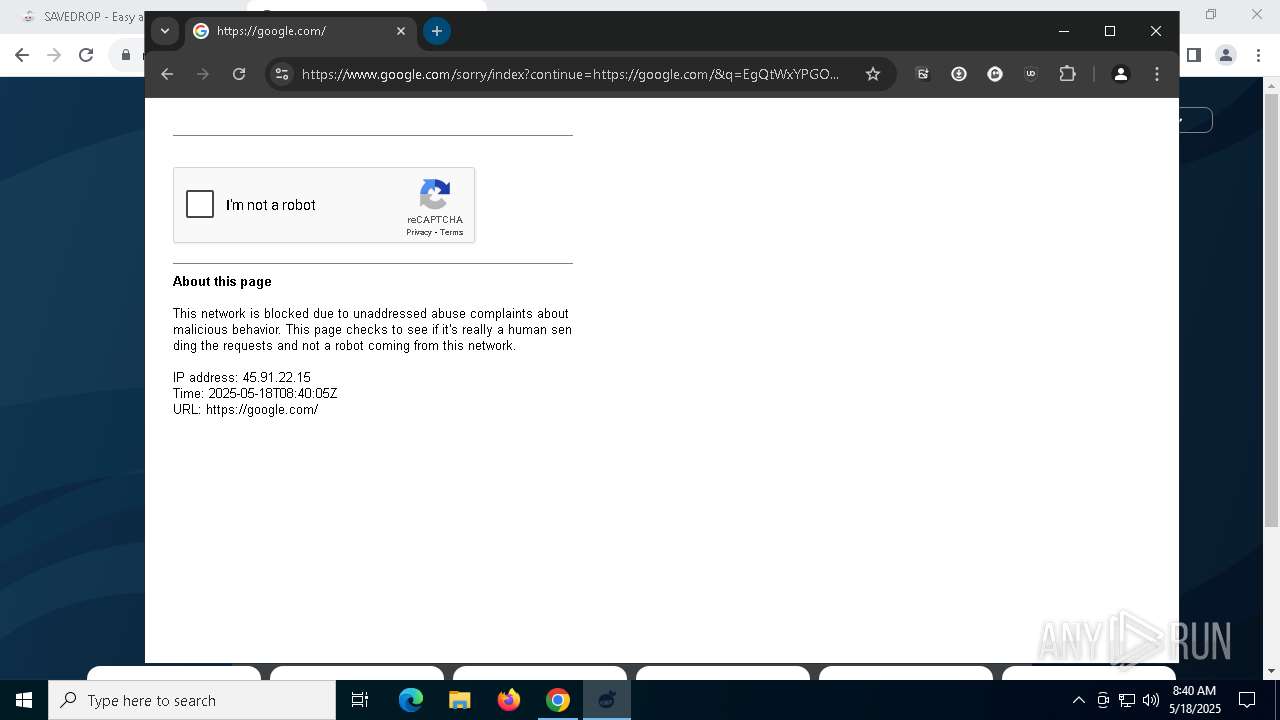Launch Firefox from taskbar
Viewport: 1280px width, 720px height.
pyautogui.click(x=509, y=700)
